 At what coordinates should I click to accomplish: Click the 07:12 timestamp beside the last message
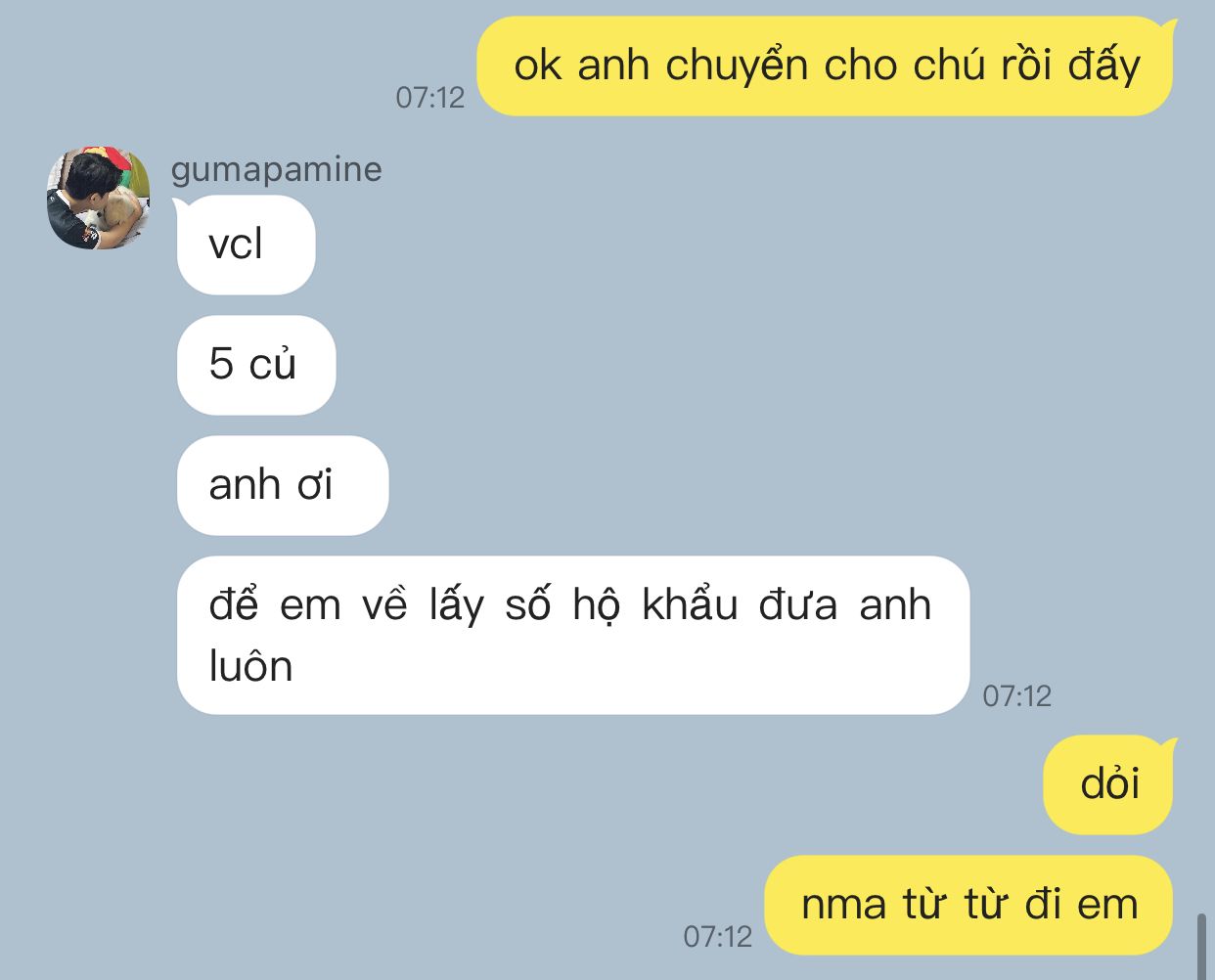click(x=718, y=937)
